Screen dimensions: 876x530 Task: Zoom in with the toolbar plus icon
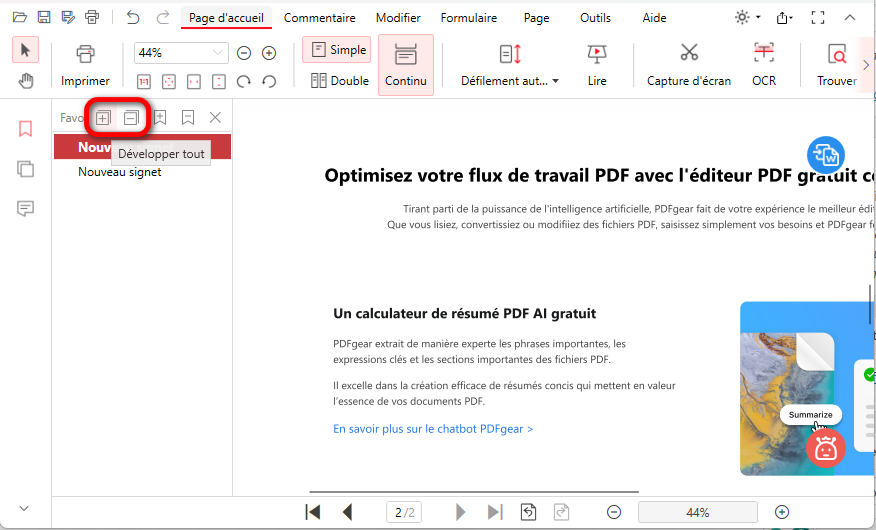pos(269,53)
